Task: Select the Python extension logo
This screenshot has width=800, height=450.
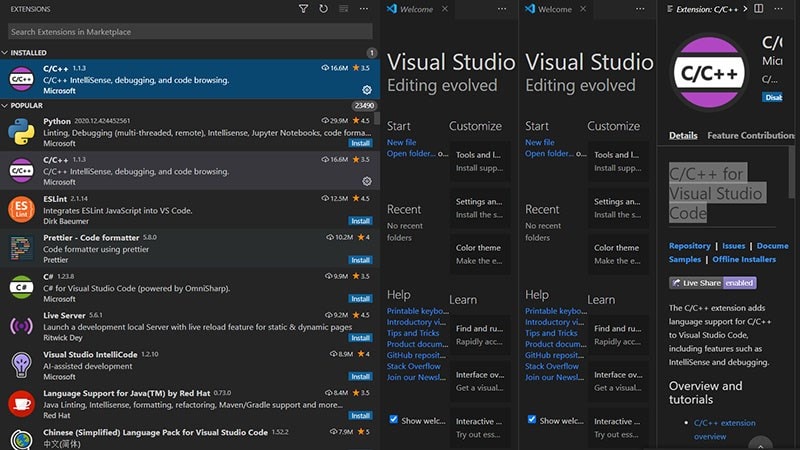Action: (21, 132)
